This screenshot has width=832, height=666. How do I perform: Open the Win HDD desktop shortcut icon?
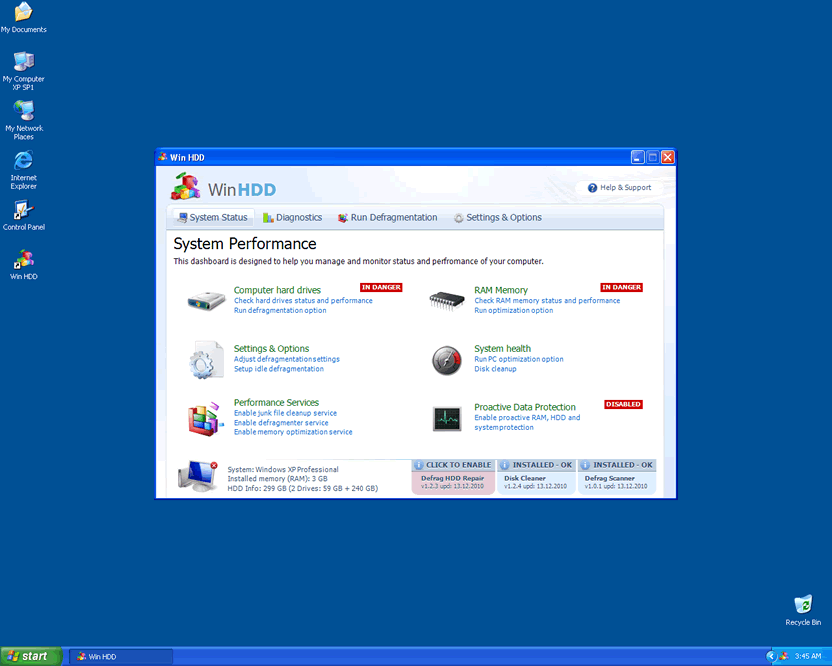[x=23, y=260]
